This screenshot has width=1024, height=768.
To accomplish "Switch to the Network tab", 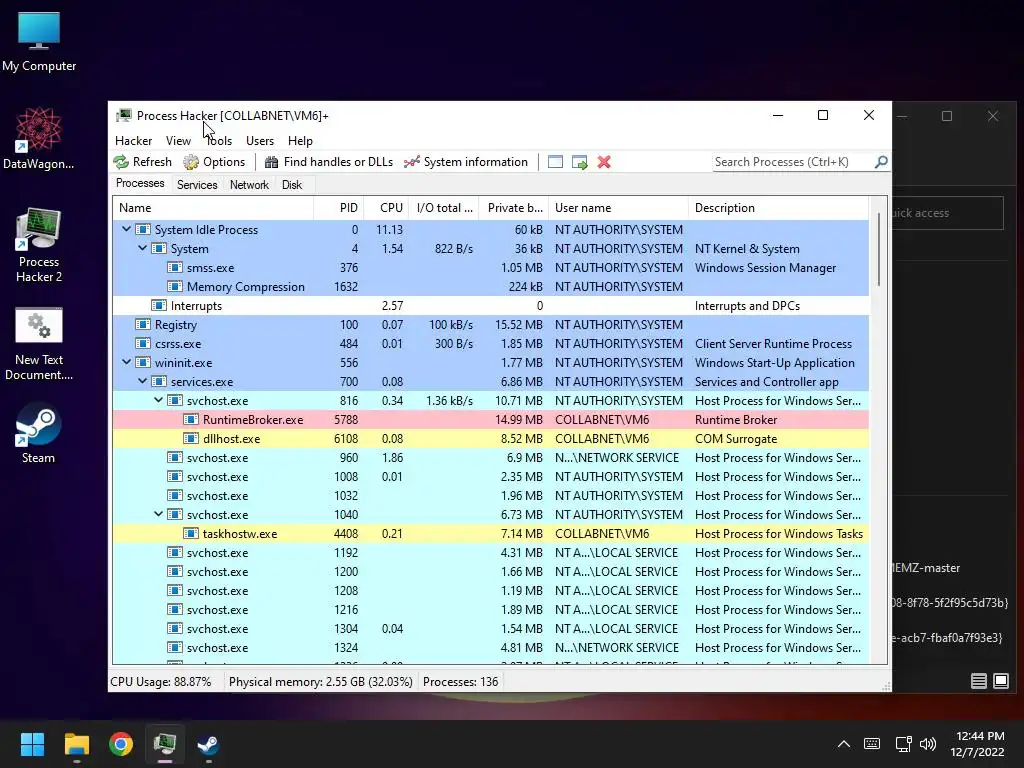I will point(249,185).
